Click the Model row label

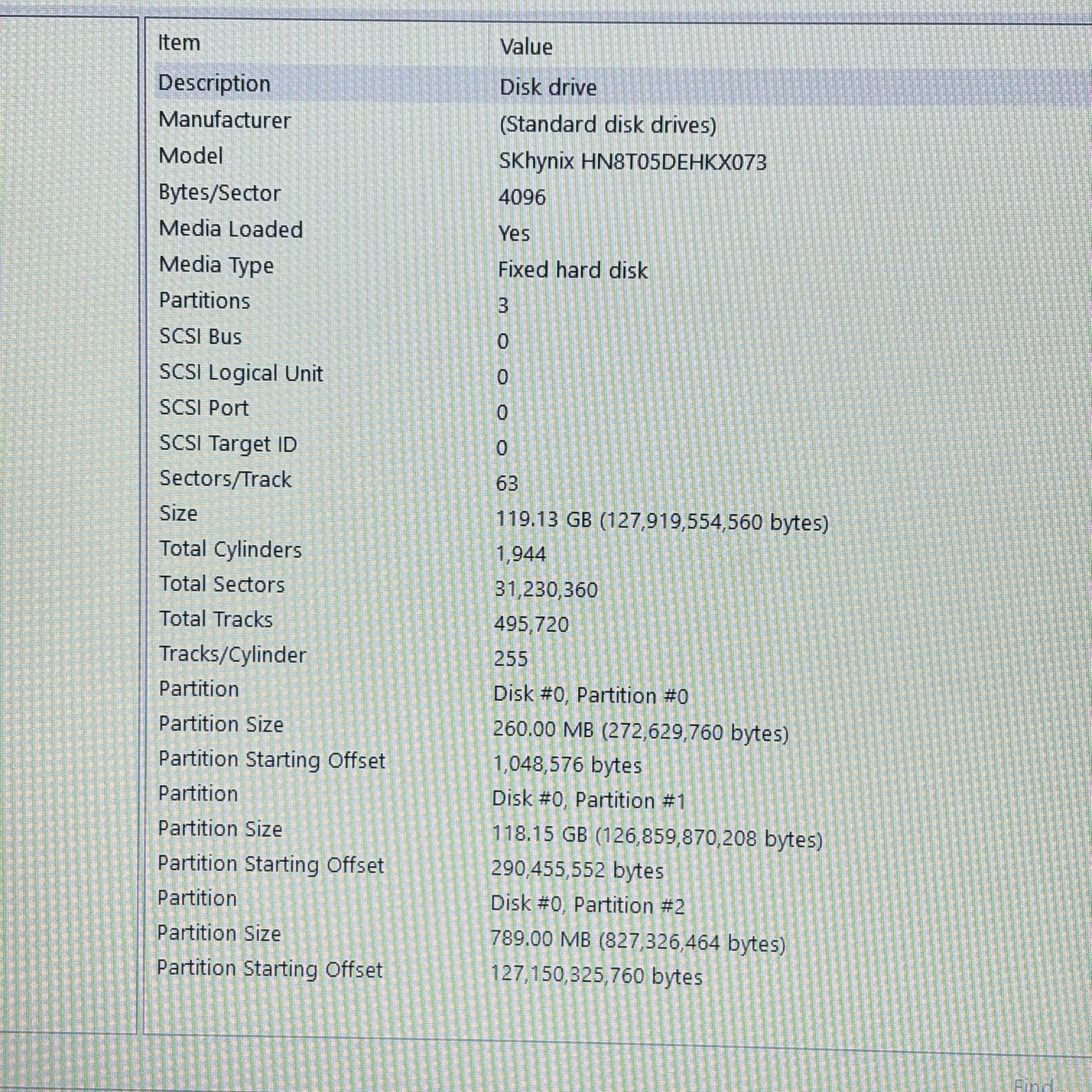[x=190, y=156]
